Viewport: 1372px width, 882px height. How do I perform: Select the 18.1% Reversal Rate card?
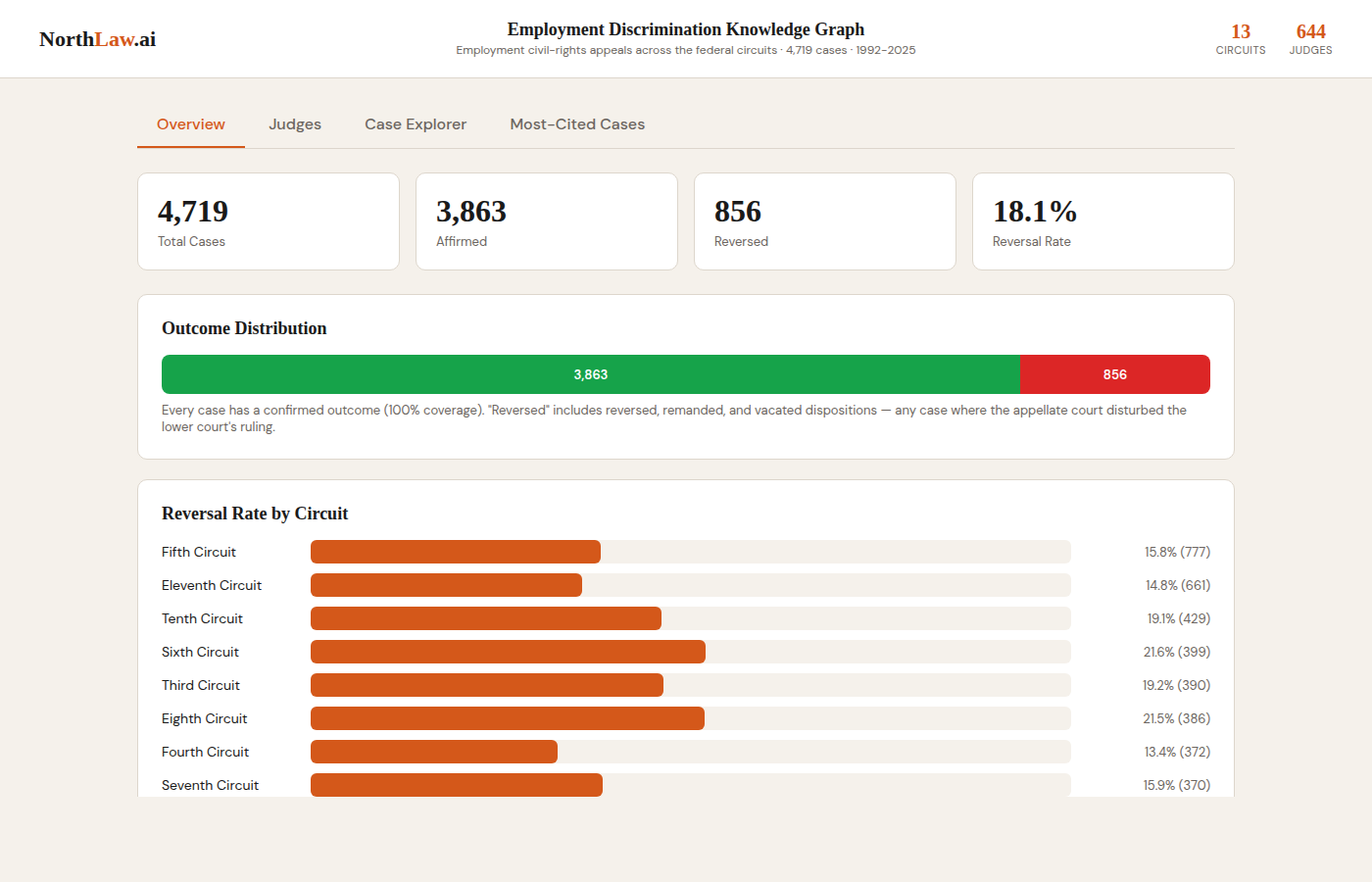(1103, 221)
